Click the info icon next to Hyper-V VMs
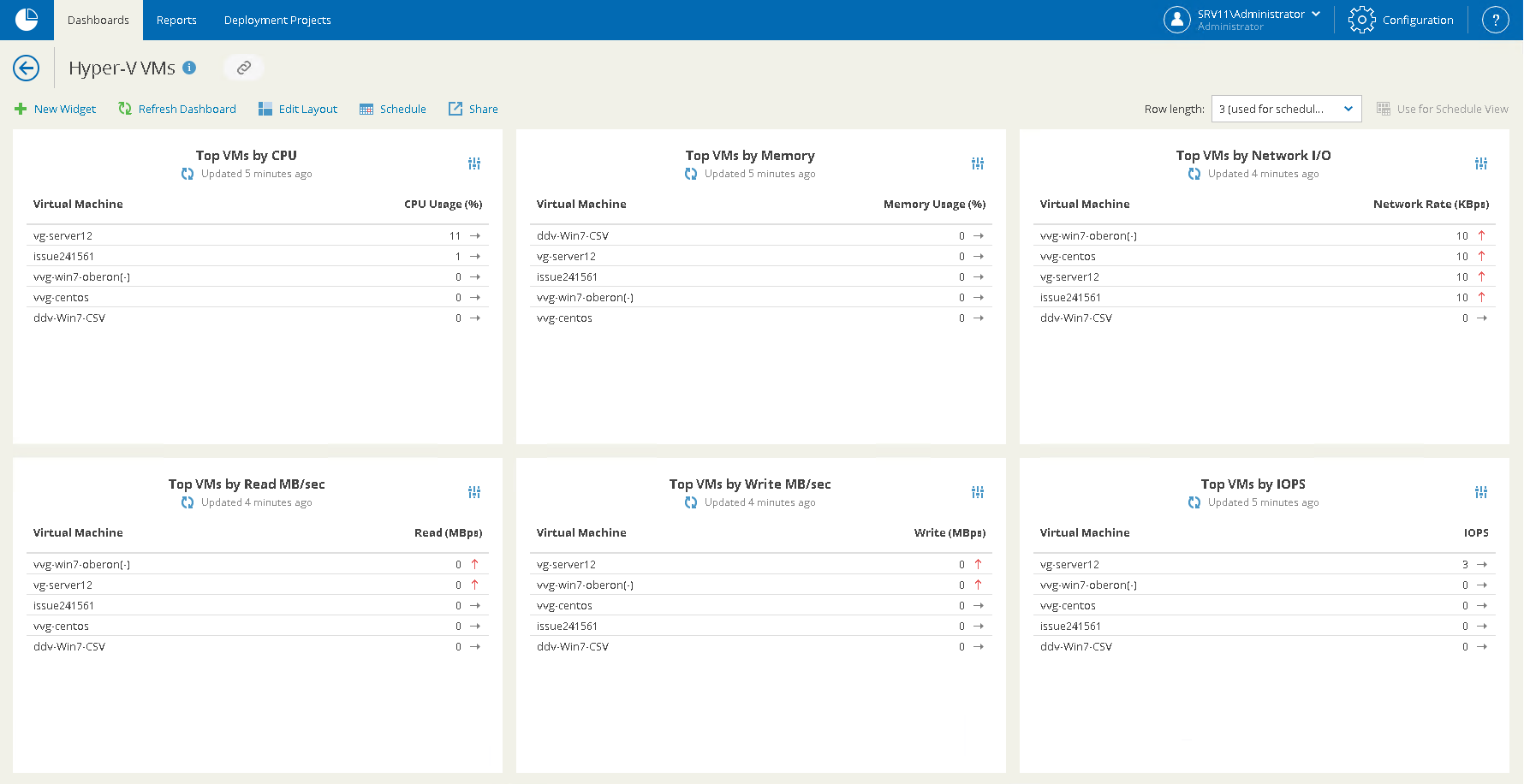 point(189,67)
